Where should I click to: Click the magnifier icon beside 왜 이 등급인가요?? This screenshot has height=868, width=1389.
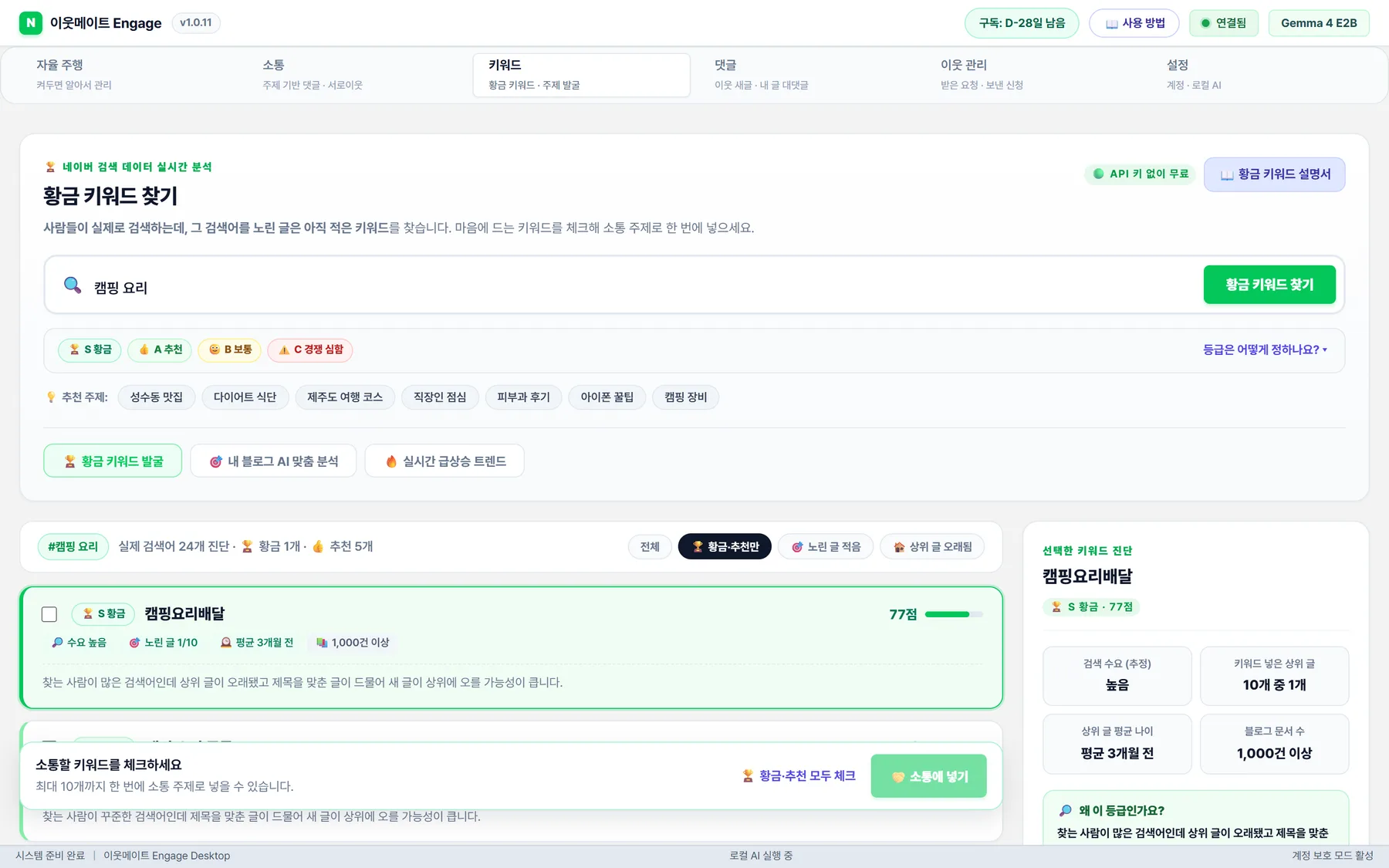[x=1066, y=810]
